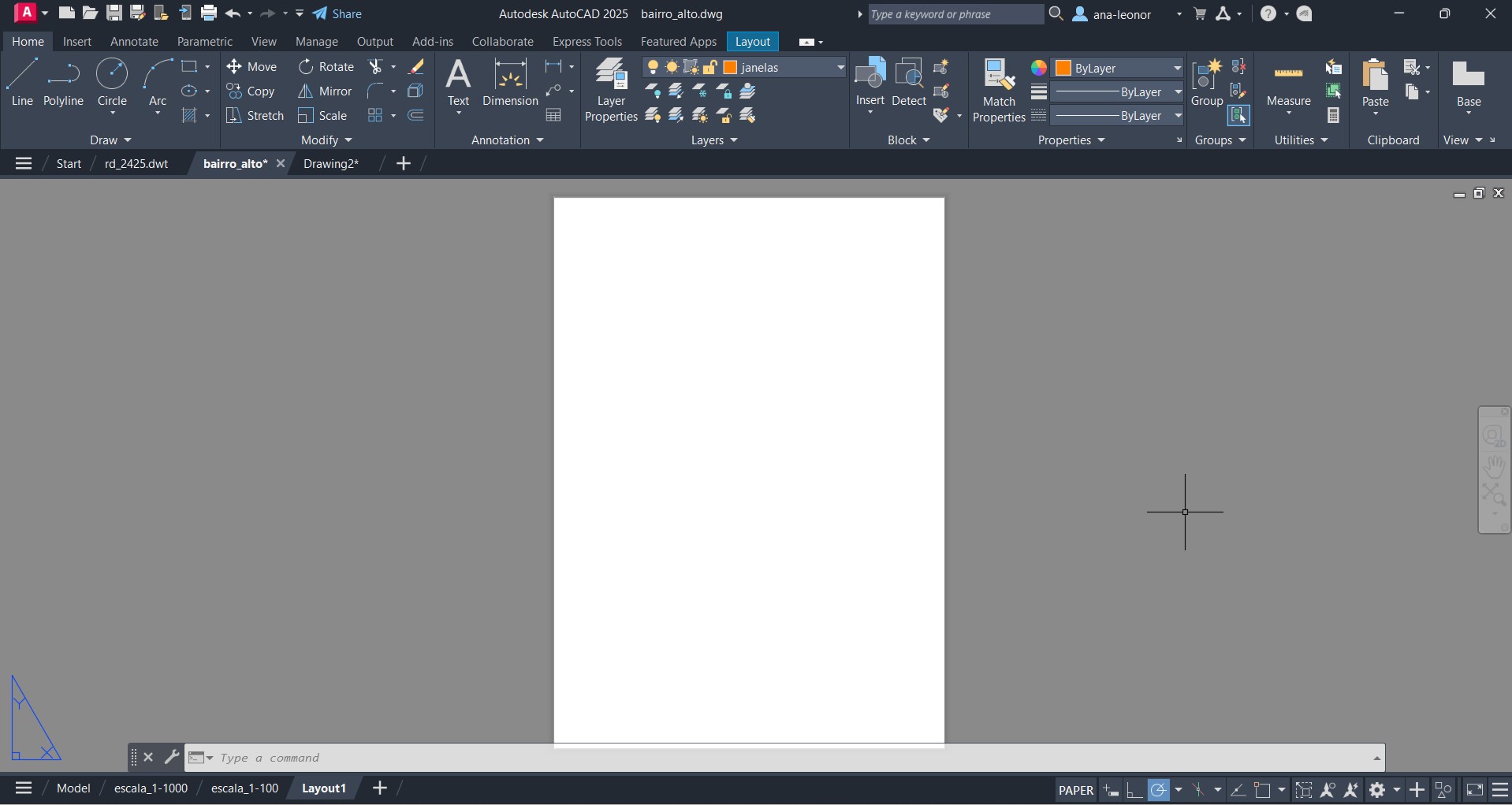Open the lineweight ByLayer dropdown

click(1177, 92)
